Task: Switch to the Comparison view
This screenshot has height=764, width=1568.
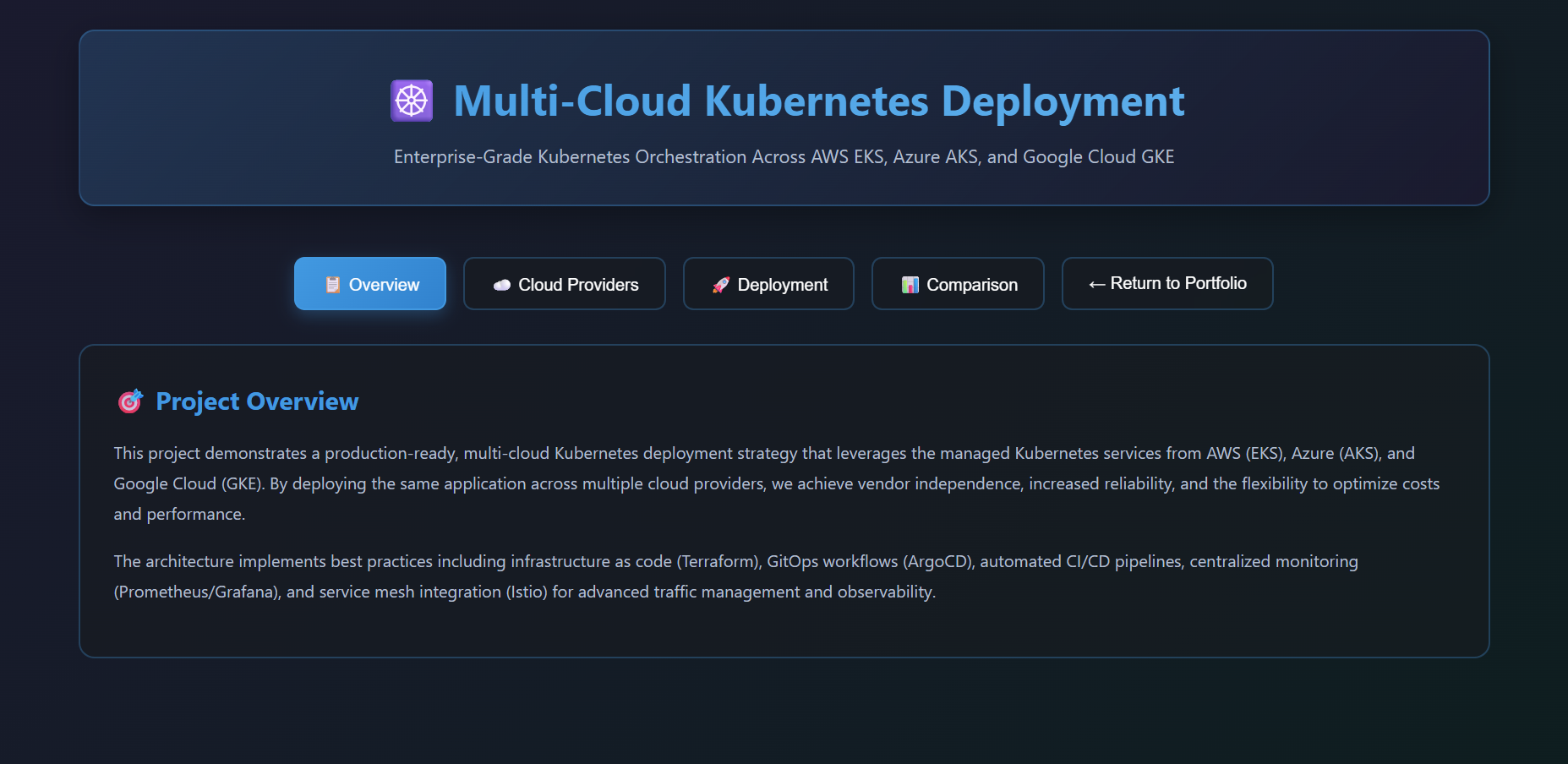Action: point(957,284)
